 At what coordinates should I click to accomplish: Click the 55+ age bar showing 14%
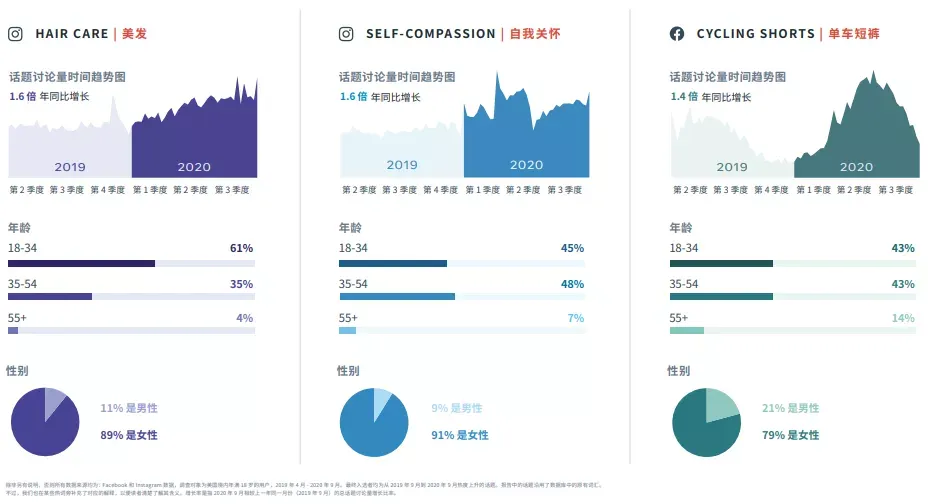pyautogui.click(x=792, y=330)
